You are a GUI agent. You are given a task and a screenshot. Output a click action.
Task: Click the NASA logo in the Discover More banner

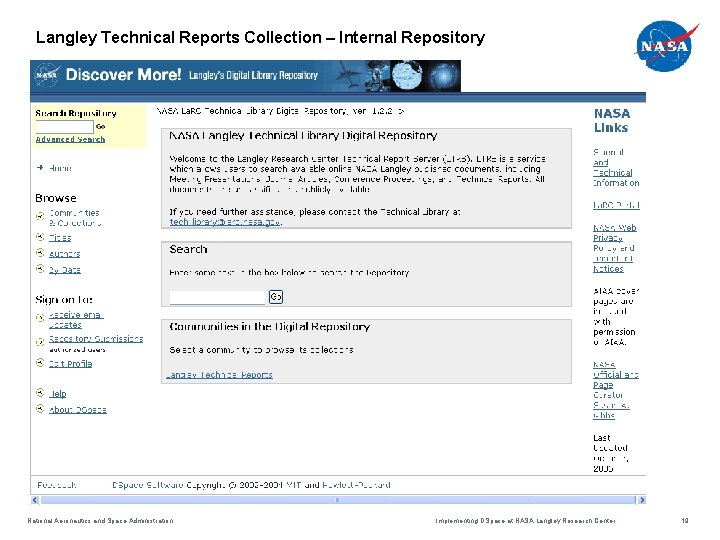(x=47, y=75)
